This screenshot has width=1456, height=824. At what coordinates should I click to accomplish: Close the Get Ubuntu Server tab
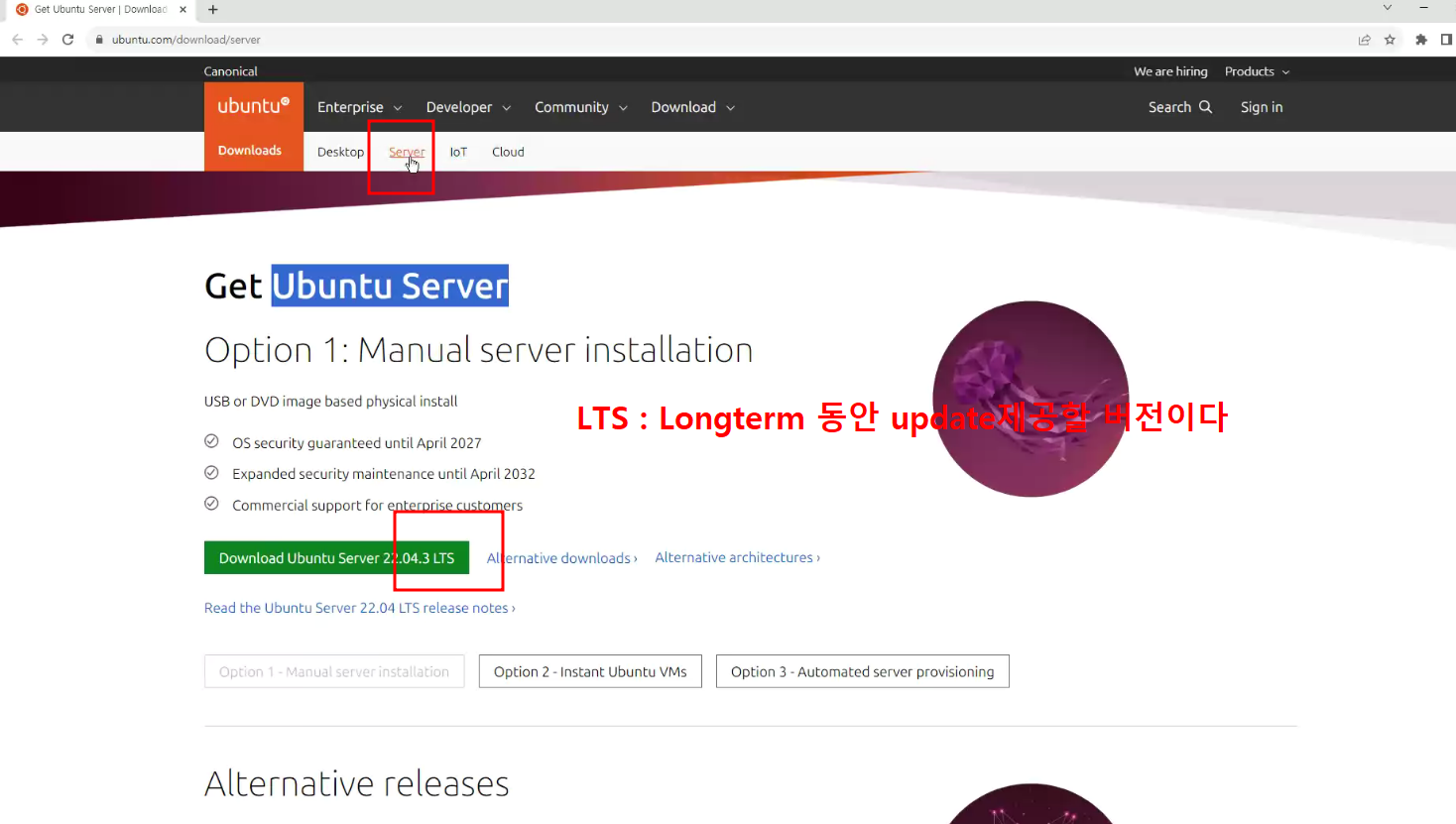182,10
